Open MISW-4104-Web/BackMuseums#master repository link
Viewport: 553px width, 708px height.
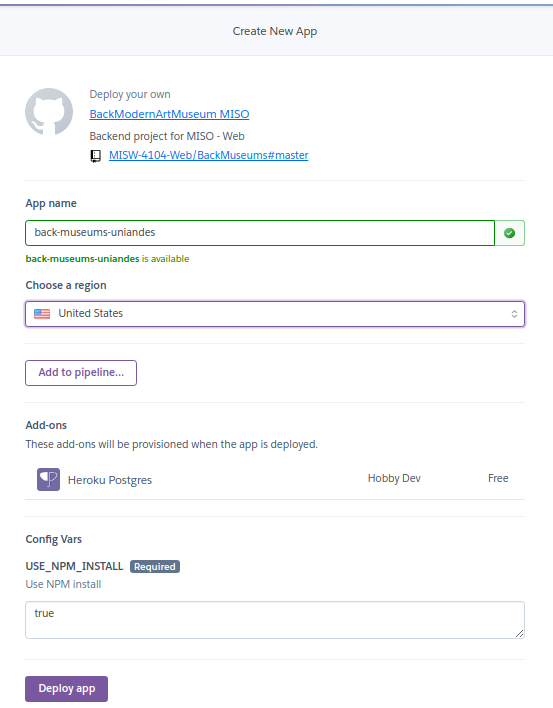pyautogui.click(x=209, y=155)
